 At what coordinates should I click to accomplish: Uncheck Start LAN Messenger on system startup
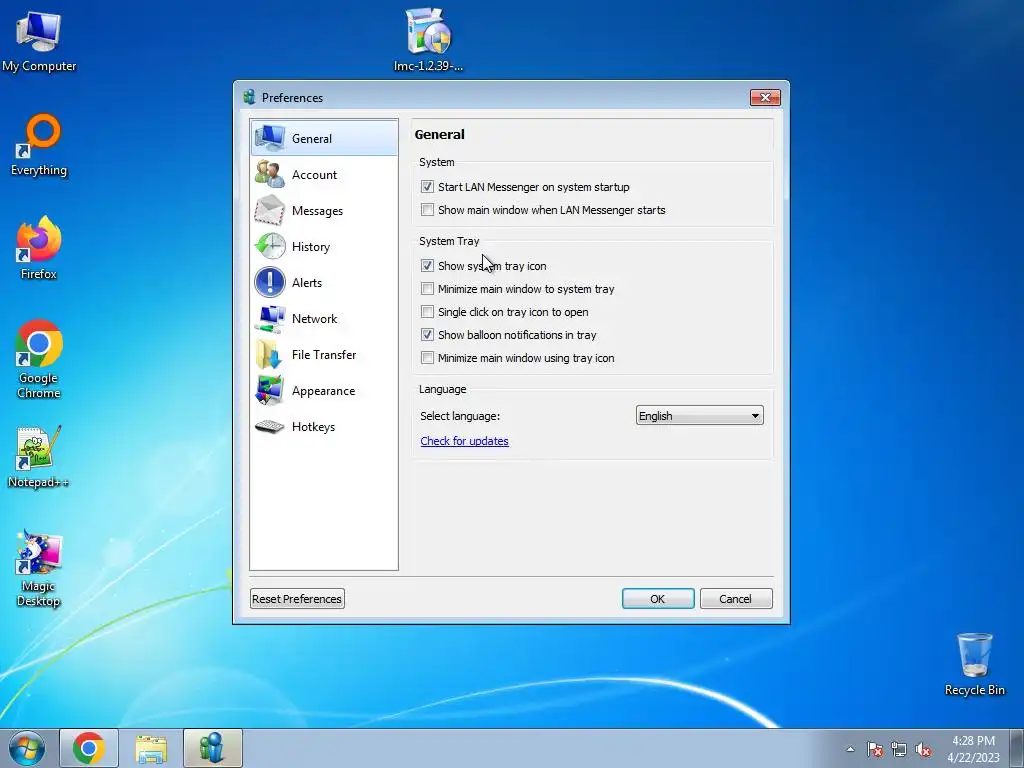click(x=427, y=187)
